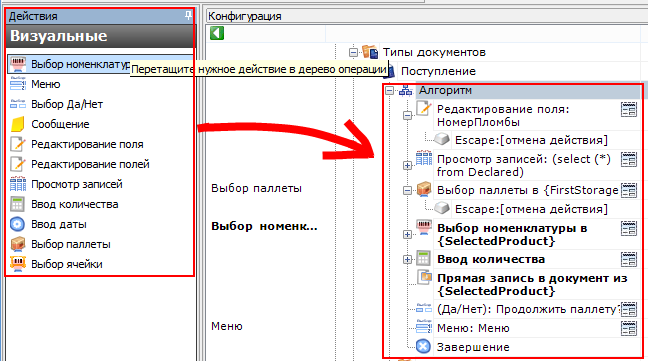Select the Поступление document type

click(x=438, y=71)
